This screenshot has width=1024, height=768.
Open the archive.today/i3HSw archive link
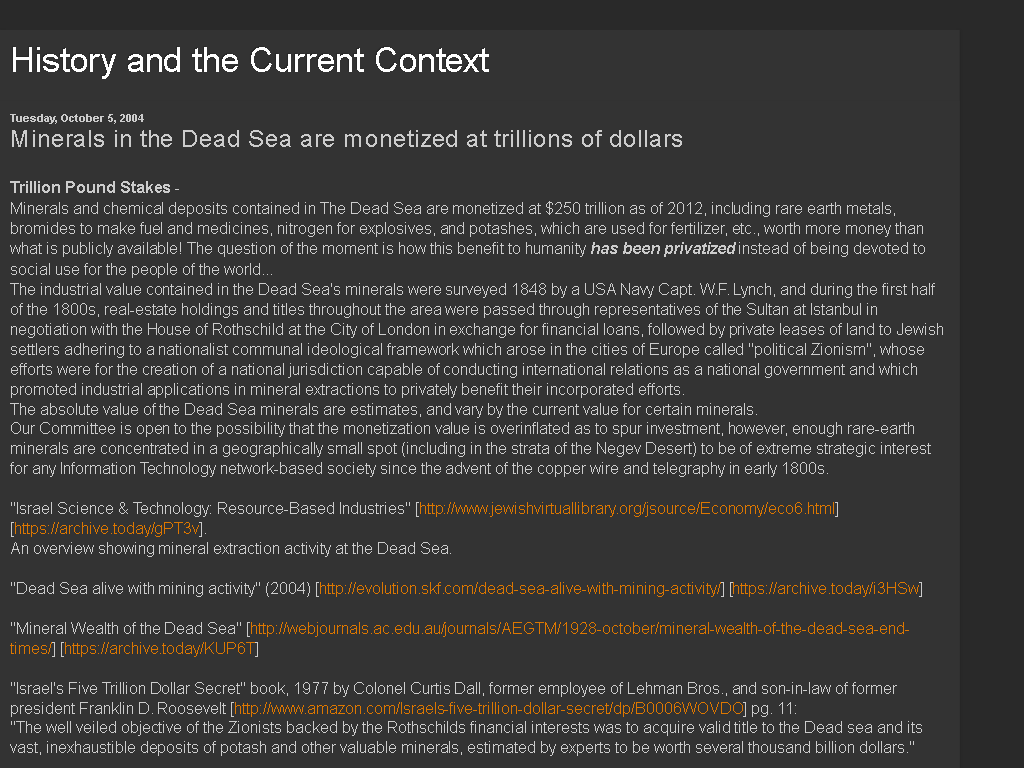(x=826, y=588)
